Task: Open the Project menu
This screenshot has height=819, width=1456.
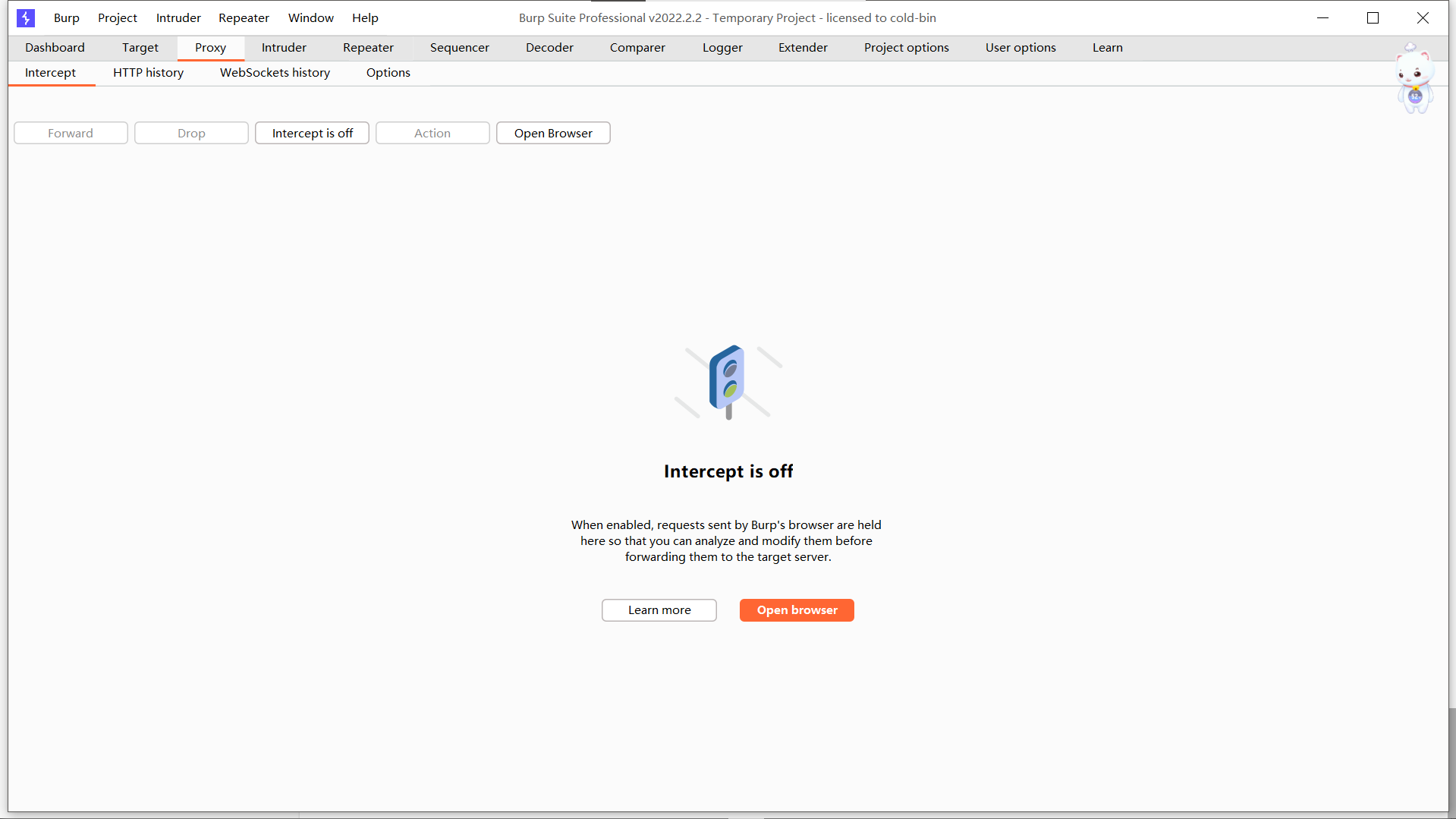Action: click(x=118, y=17)
